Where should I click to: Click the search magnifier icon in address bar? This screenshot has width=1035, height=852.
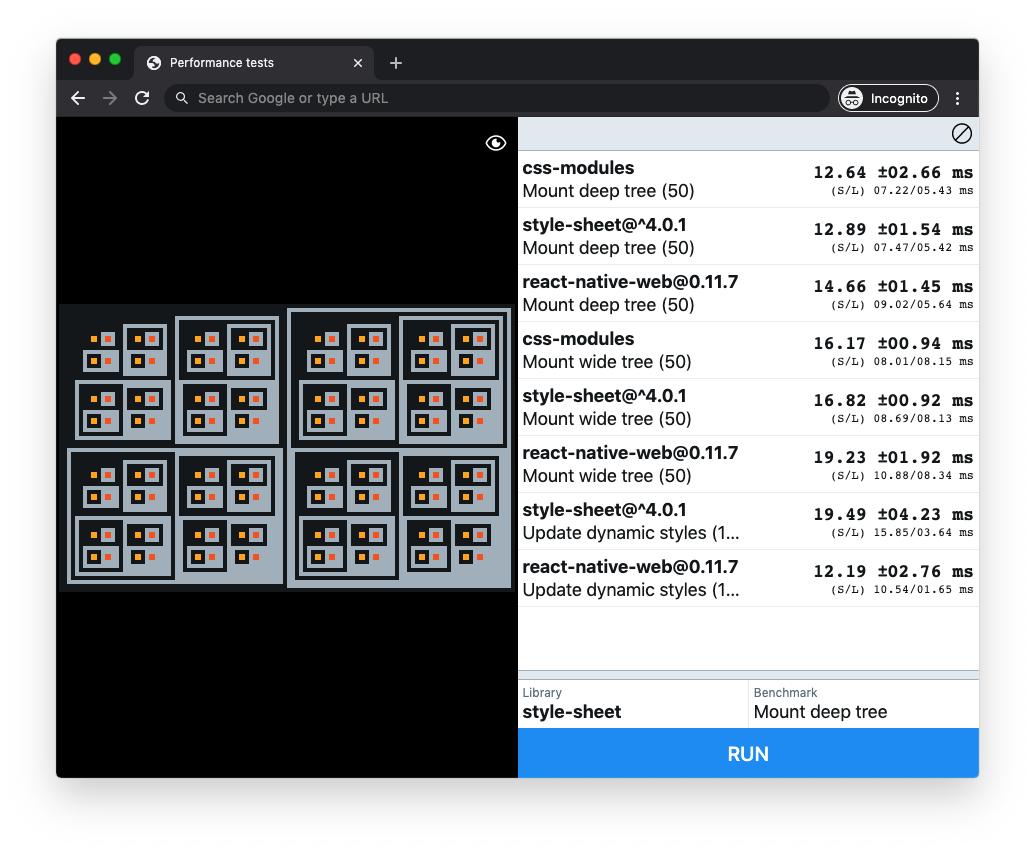tap(182, 98)
